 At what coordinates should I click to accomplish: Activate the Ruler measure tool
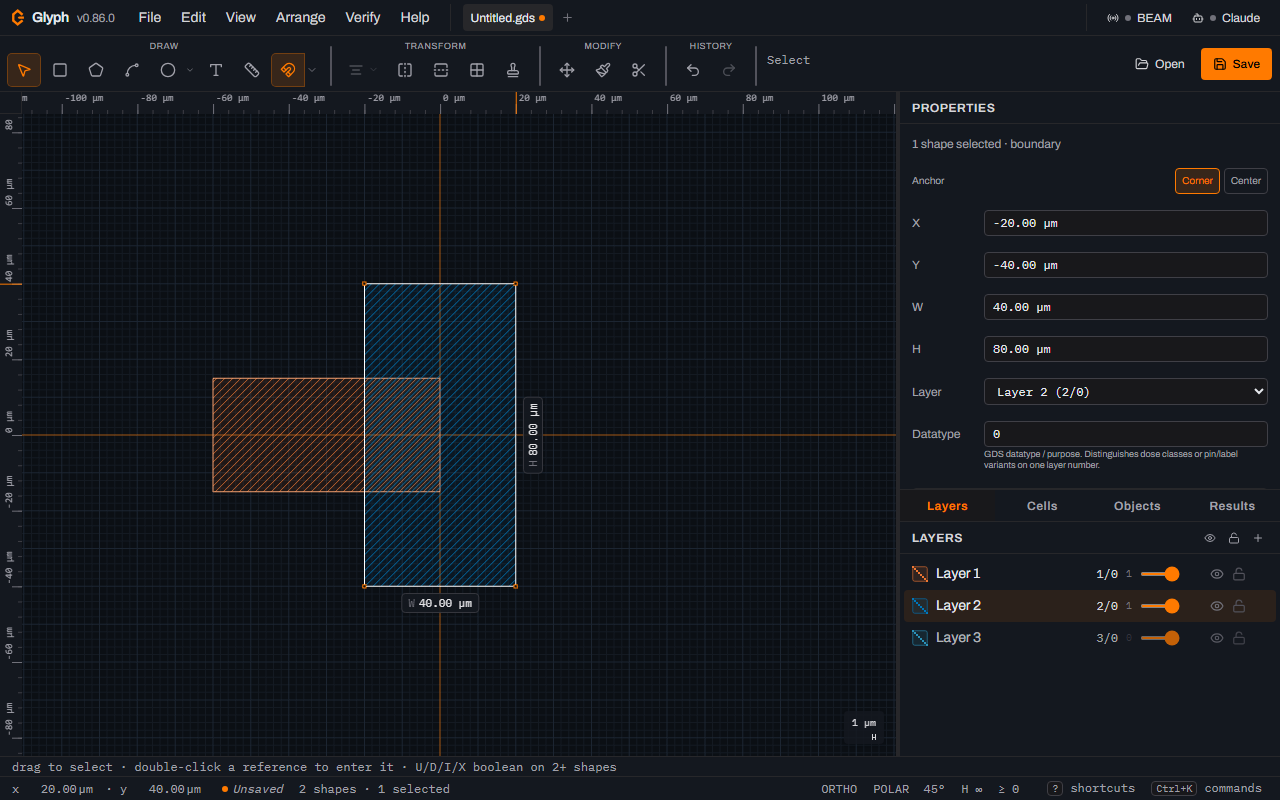click(252, 70)
